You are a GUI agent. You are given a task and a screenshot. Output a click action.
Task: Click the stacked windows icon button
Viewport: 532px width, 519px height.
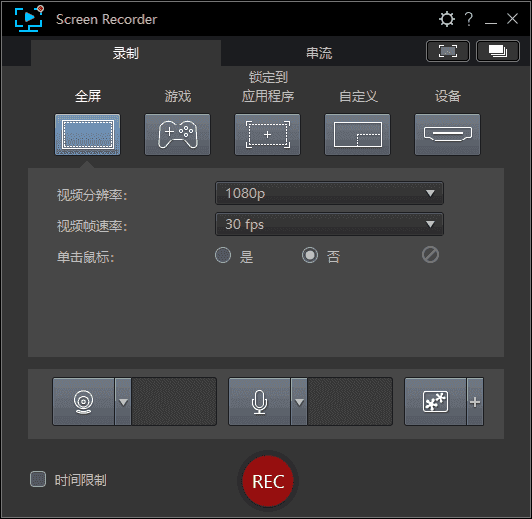click(x=498, y=51)
